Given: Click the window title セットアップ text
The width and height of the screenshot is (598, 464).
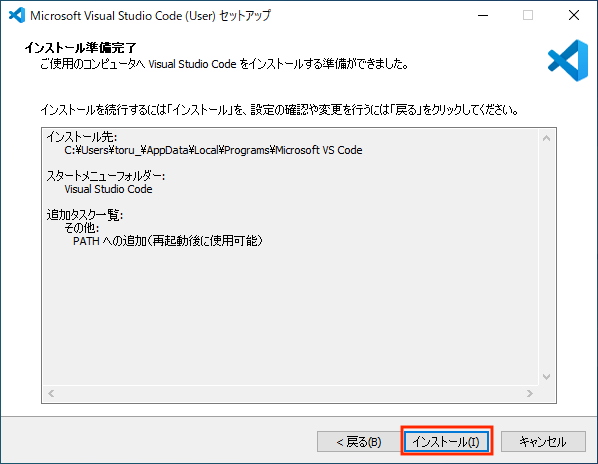Looking at the screenshot, I should tap(245, 16).
